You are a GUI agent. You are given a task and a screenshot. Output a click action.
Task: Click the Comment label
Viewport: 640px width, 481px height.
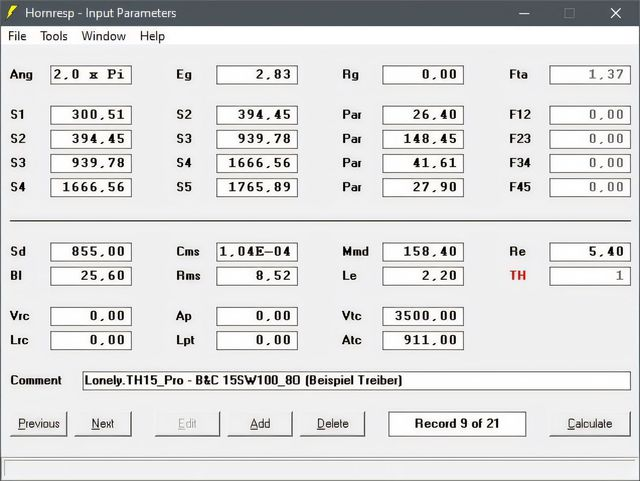36,381
